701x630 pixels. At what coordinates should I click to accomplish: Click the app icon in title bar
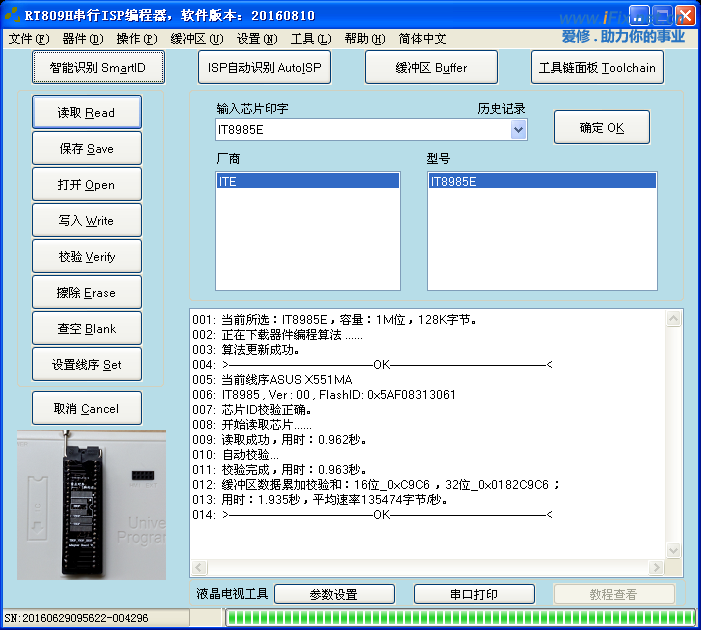[x=12, y=15]
